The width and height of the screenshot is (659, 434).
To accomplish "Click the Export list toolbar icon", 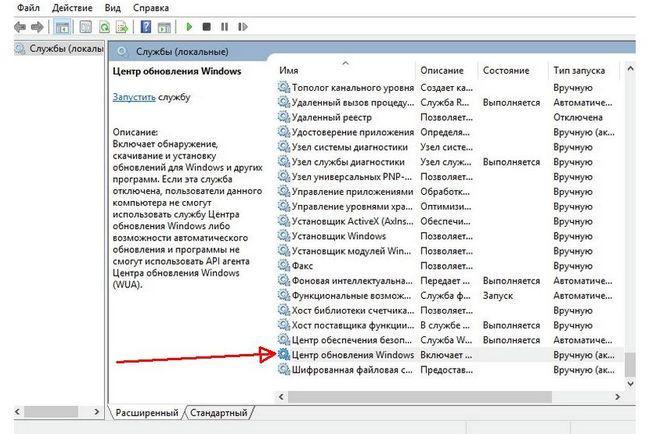I will [x=122, y=27].
